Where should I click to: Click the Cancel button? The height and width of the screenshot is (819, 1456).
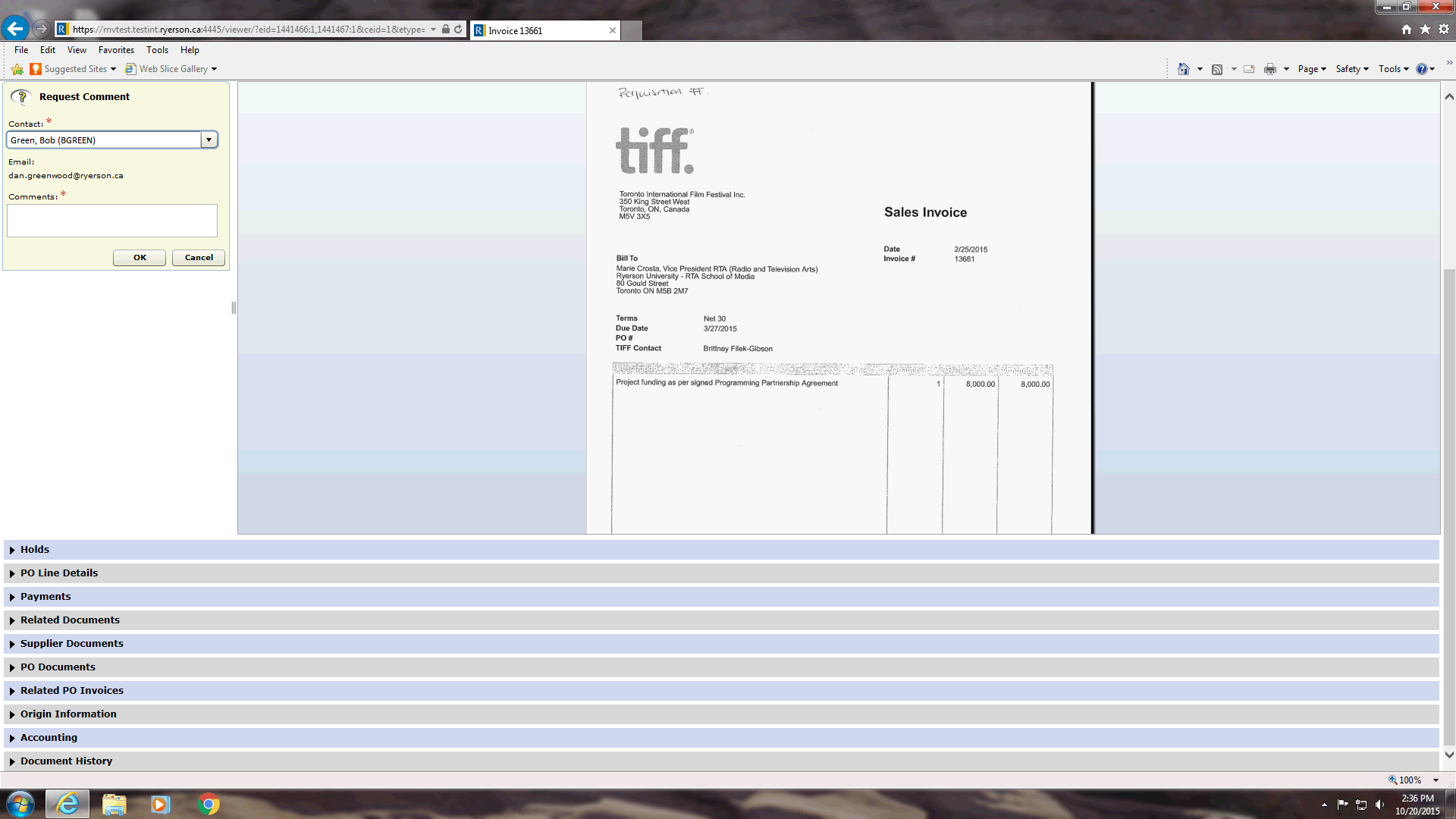point(199,258)
